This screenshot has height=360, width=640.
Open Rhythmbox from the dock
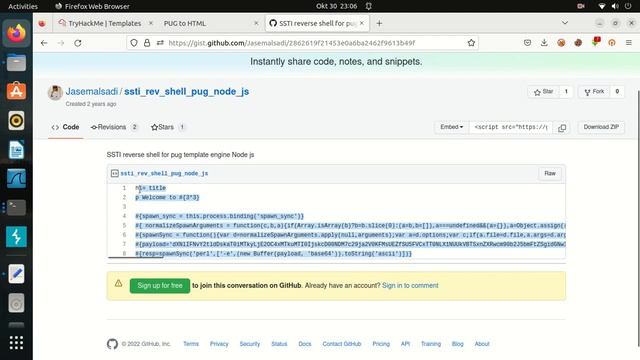(x=16, y=120)
